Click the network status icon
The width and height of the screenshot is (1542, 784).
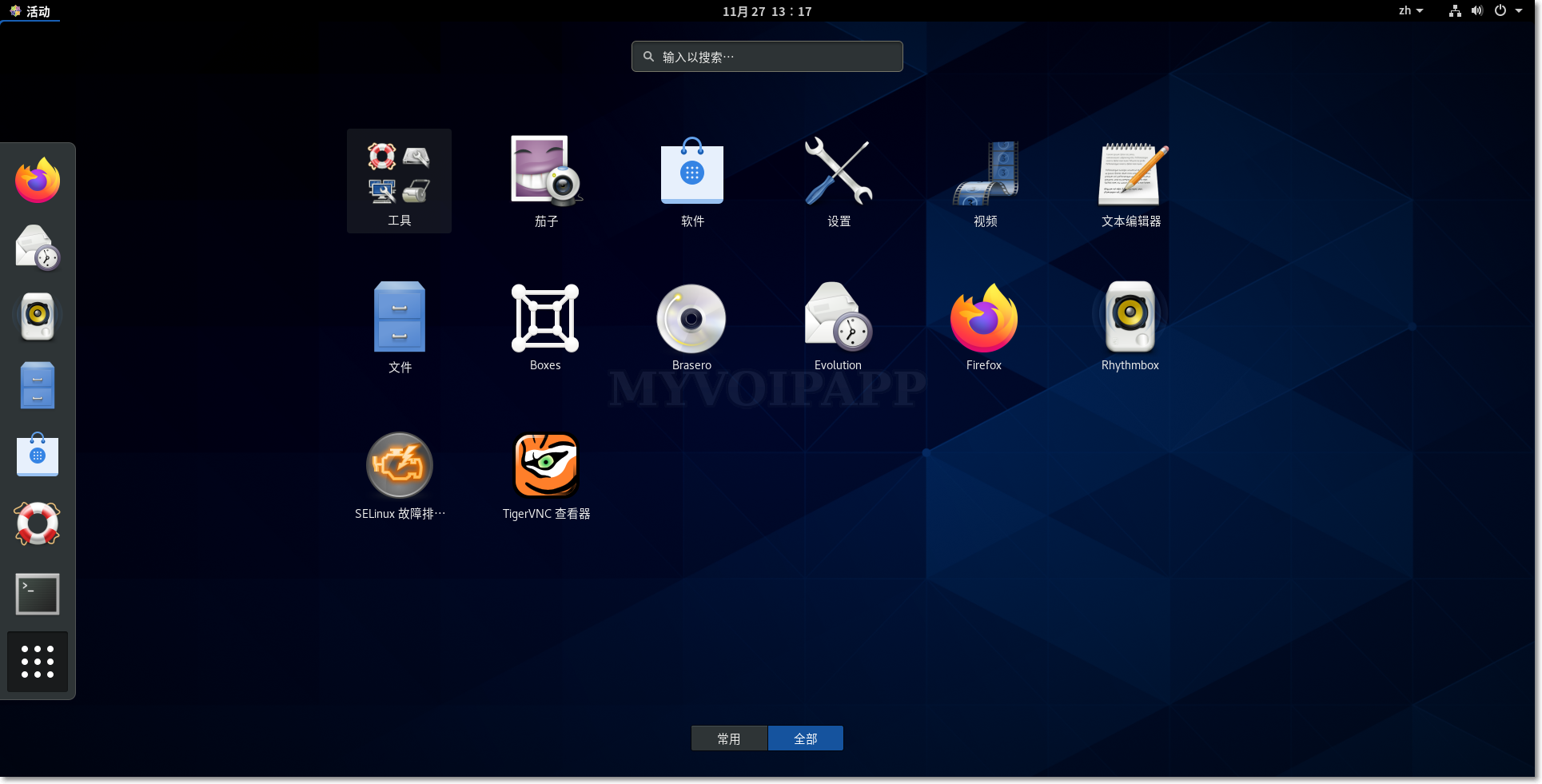tap(1455, 11)
